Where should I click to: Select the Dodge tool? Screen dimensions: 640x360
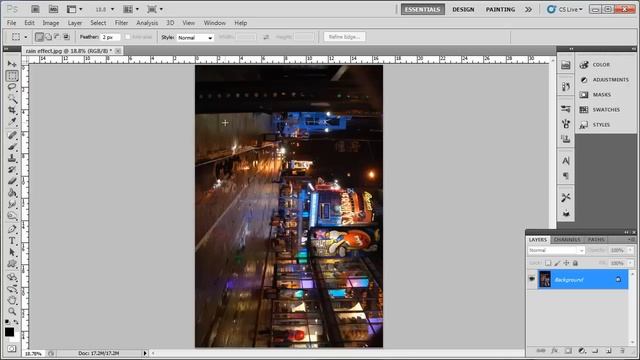(x=12, y=215)
